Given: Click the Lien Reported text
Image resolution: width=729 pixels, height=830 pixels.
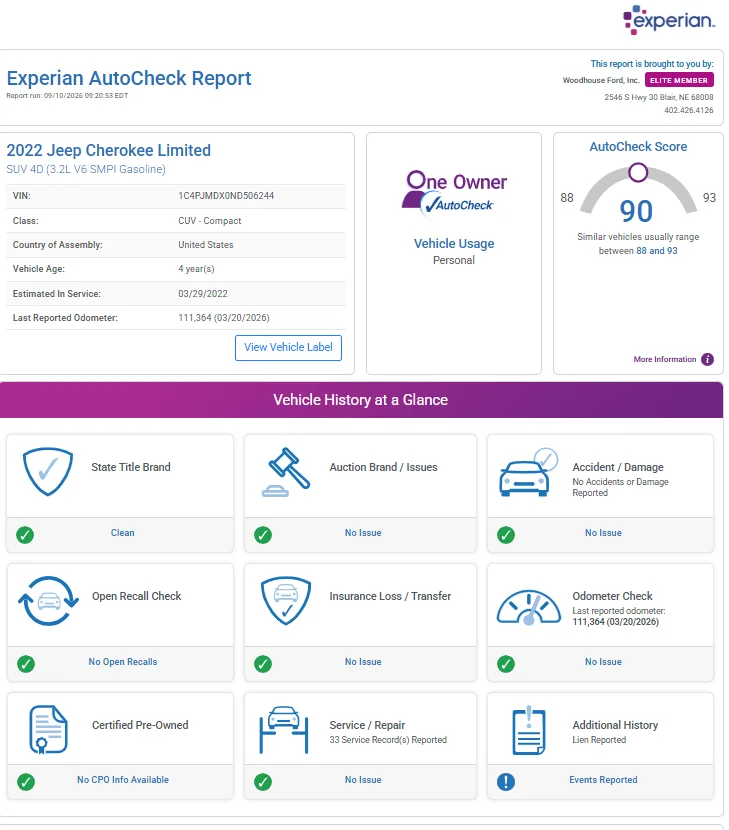Looking at the screenshot, I should pyautogui.click(x=599, y=739).
